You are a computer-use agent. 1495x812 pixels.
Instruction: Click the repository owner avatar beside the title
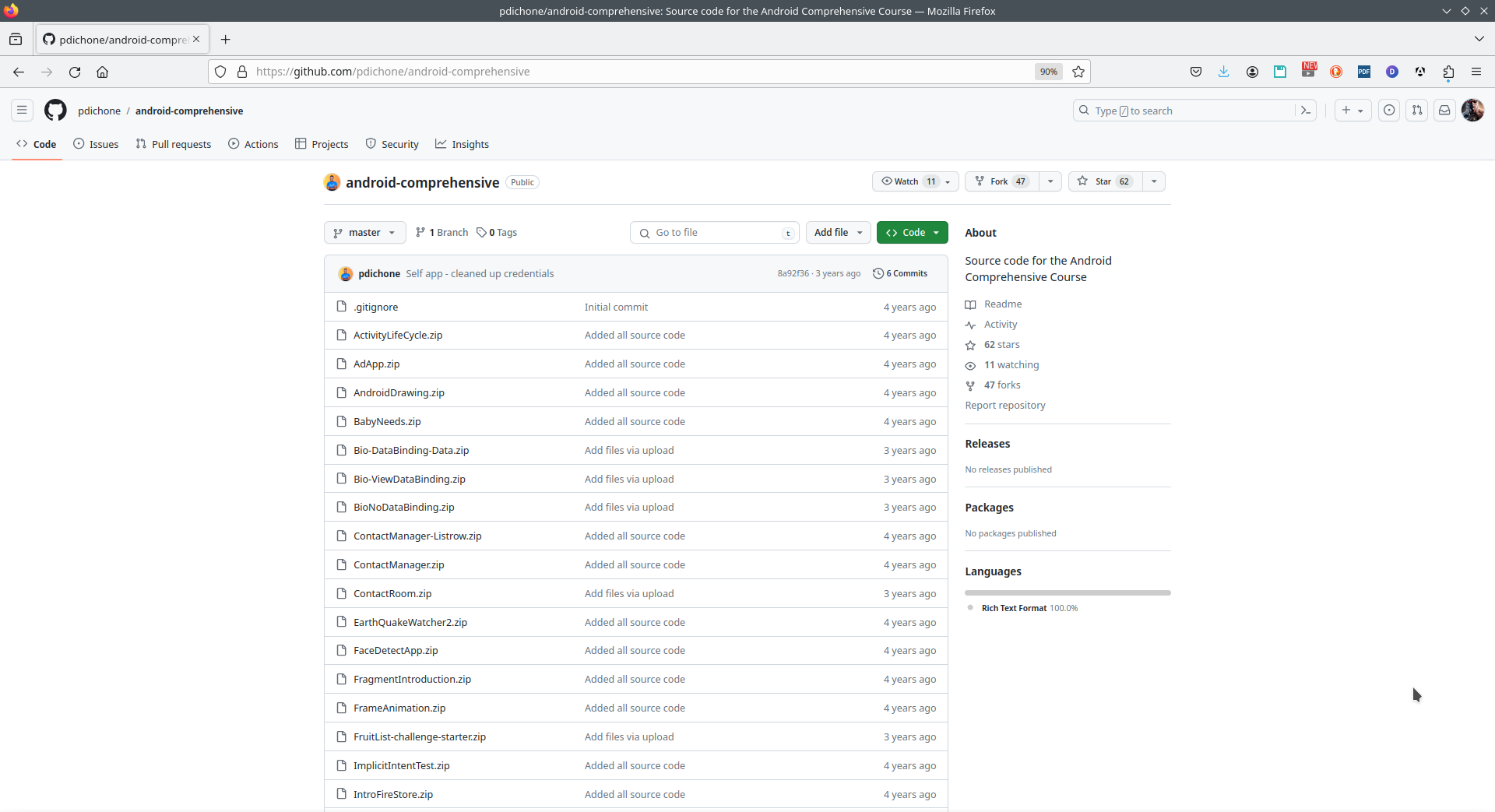pos(332,182)
